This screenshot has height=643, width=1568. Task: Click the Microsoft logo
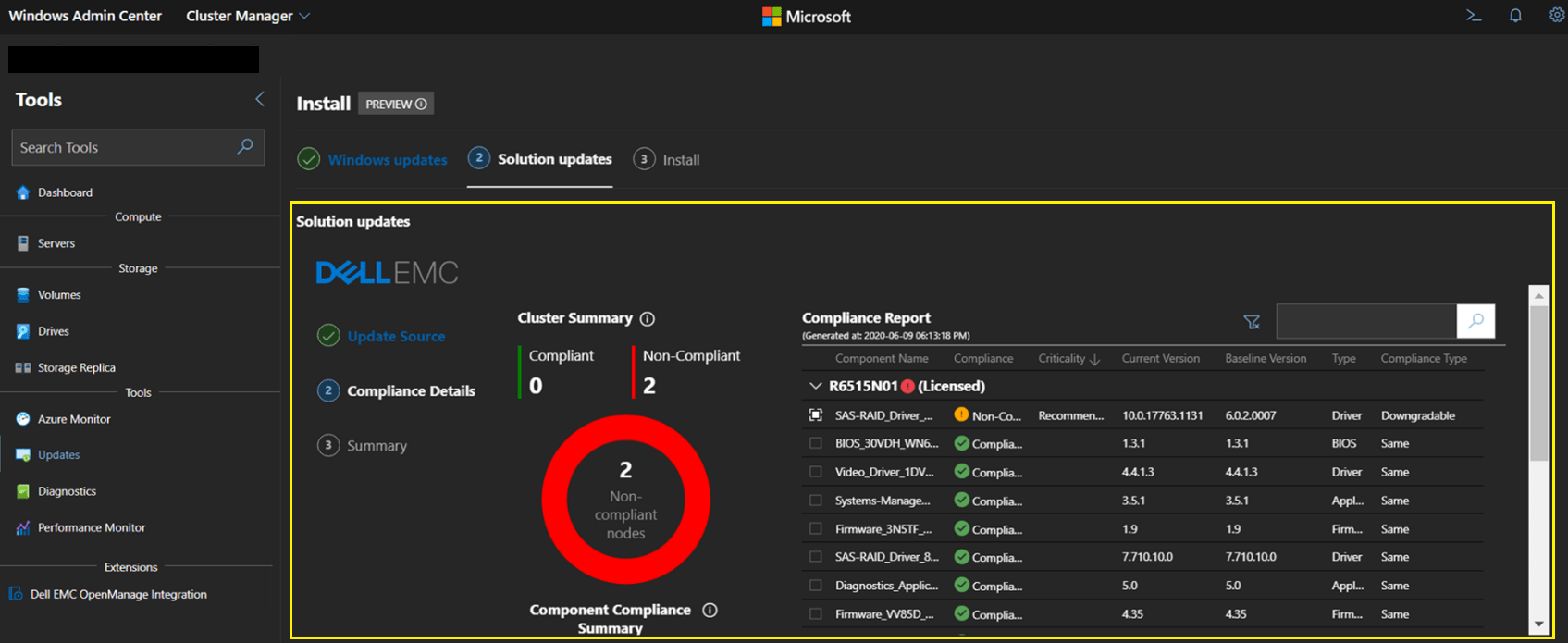[x=806, y=17]
